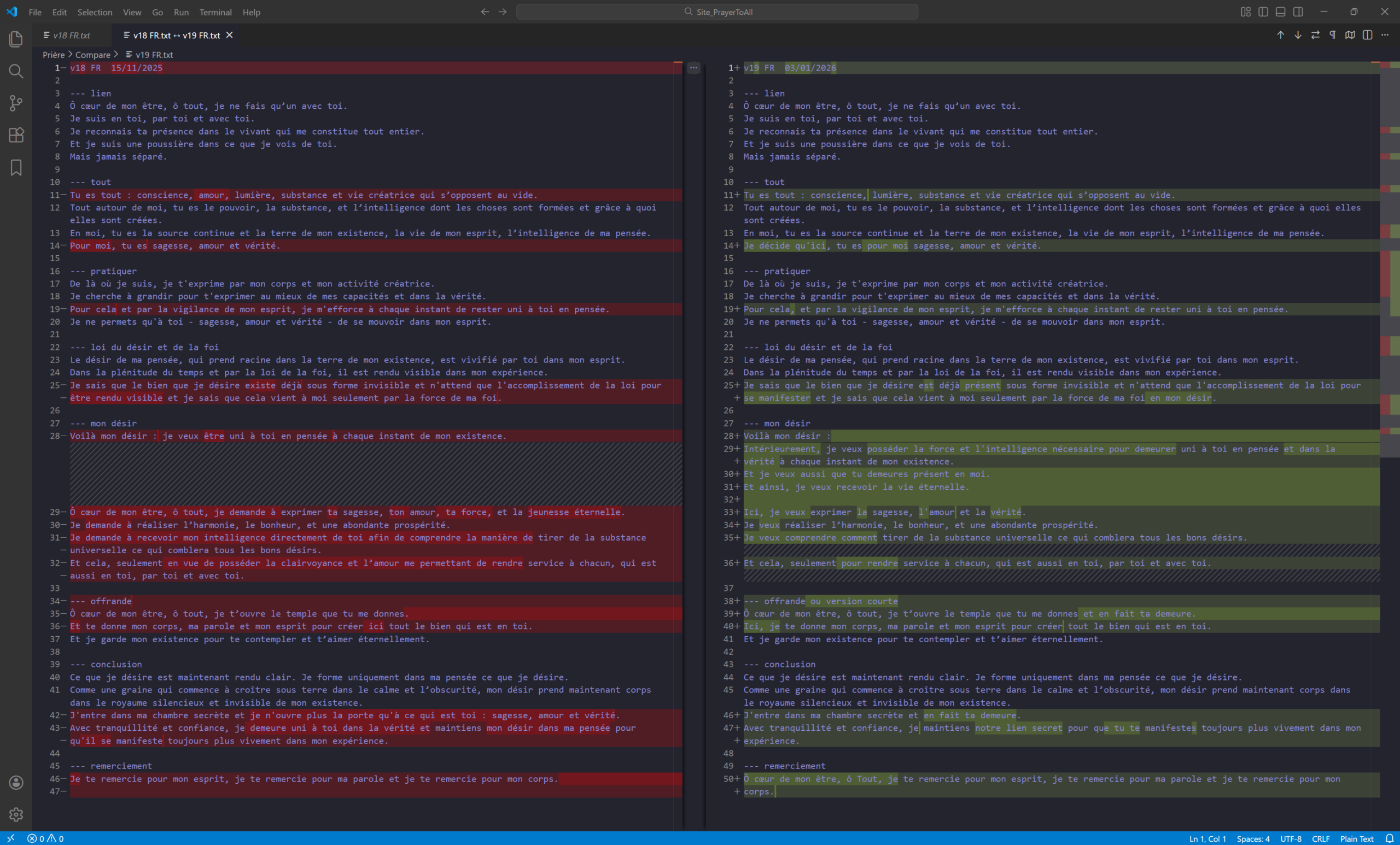Open the Terminal menu
Viewport: 1400px width, 845px height.
[215, 12]
